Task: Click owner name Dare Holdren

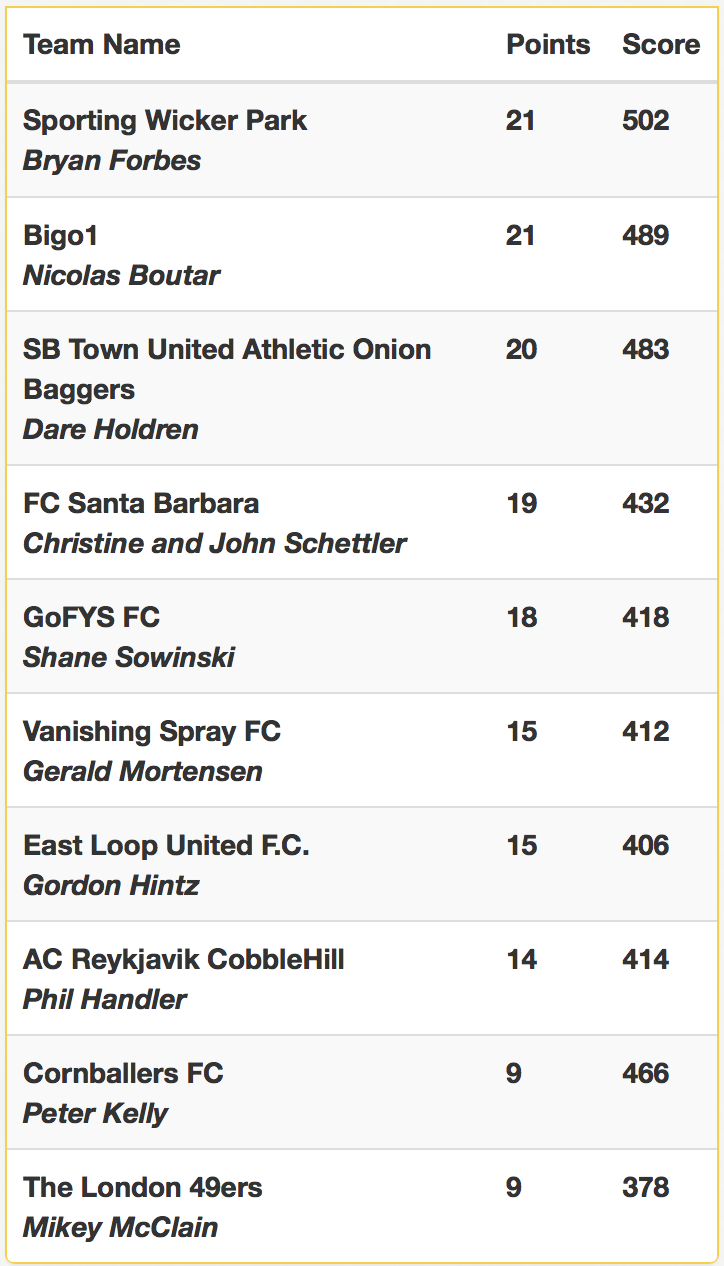Action: pos(111,429)
